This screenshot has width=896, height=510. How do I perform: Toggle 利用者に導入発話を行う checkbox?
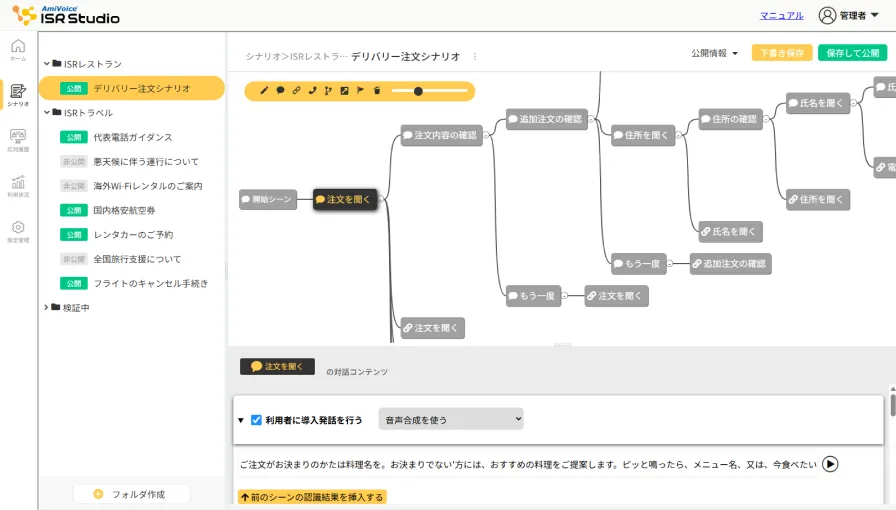click(256, 420)
